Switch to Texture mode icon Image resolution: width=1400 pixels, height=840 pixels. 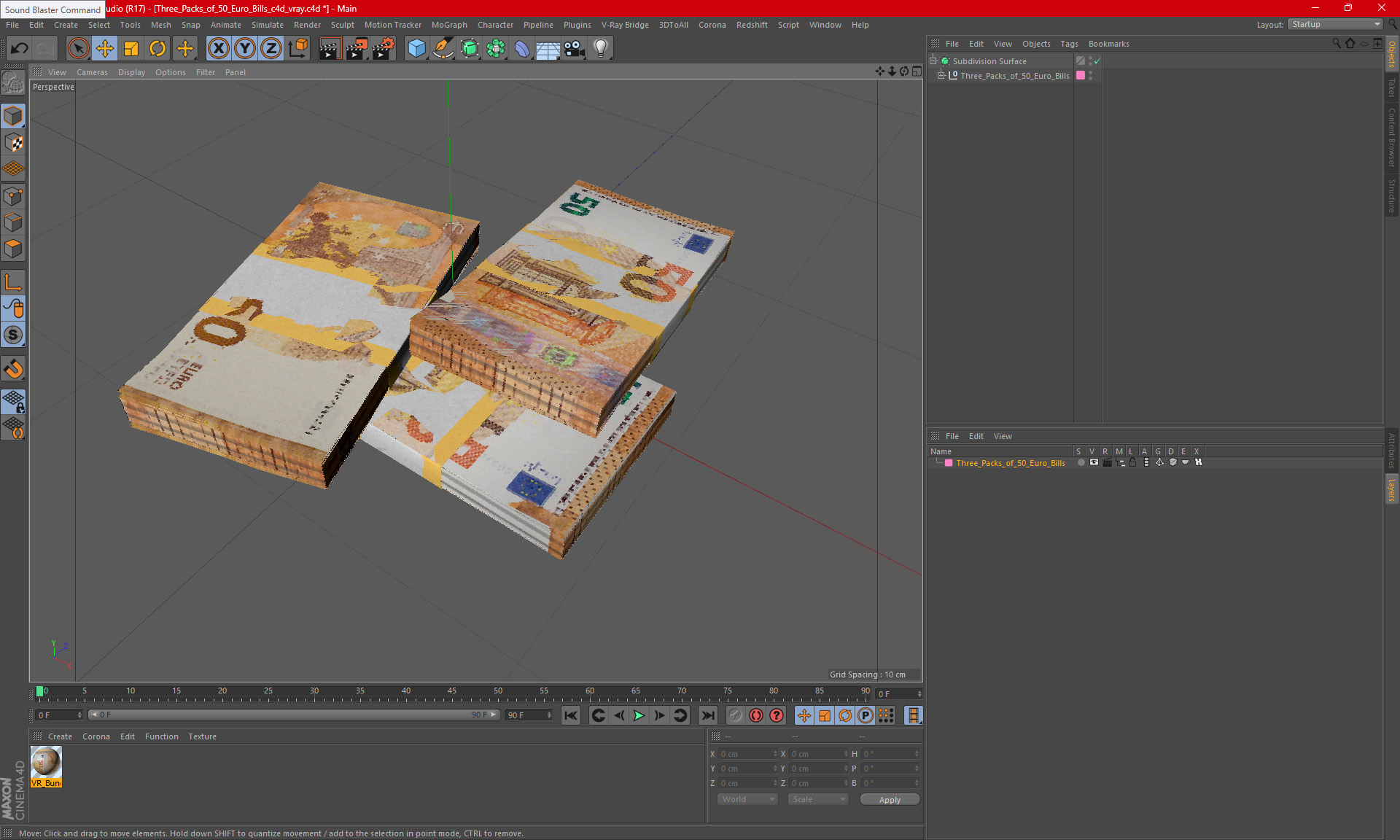13,143
